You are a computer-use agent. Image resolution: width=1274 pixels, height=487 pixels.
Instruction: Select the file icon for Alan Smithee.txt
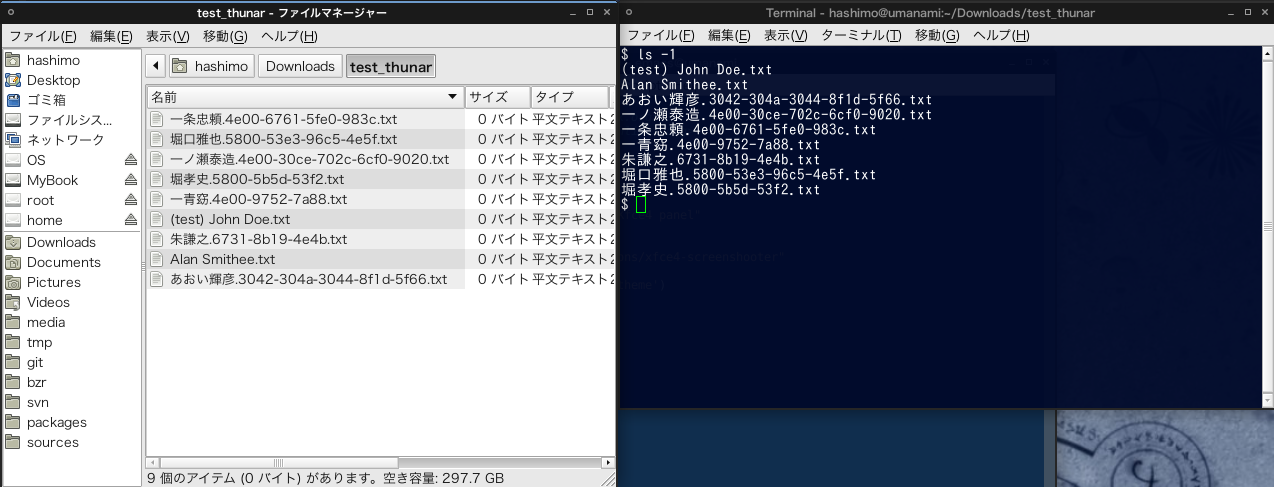[157, 259]
